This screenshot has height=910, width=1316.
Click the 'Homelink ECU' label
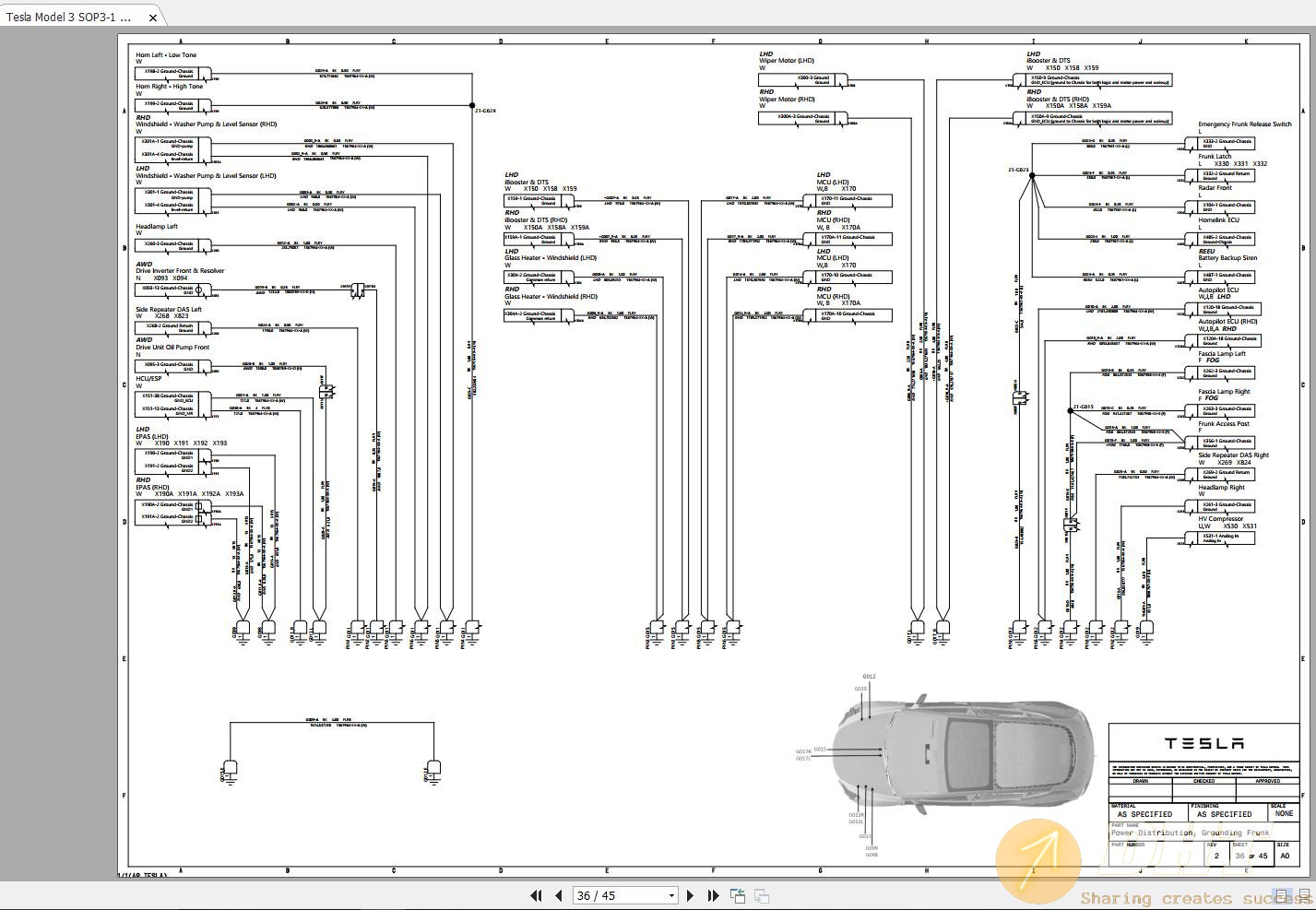1218,220
